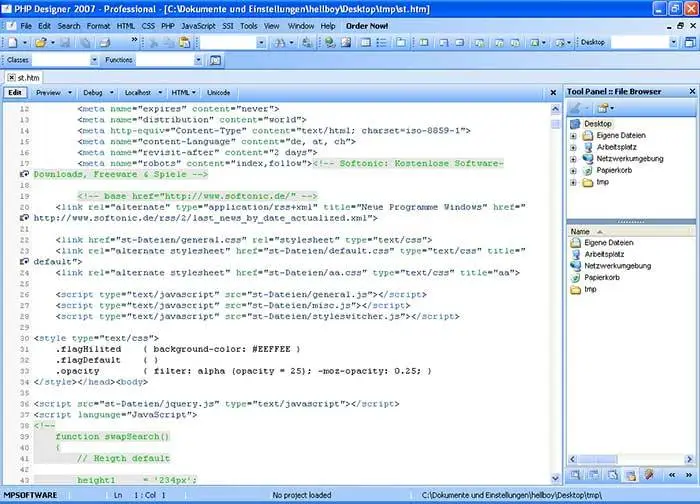The image size is (700, 504).
Task: Expand the Arbeitsplatz tree node
Action: point(574,147)
